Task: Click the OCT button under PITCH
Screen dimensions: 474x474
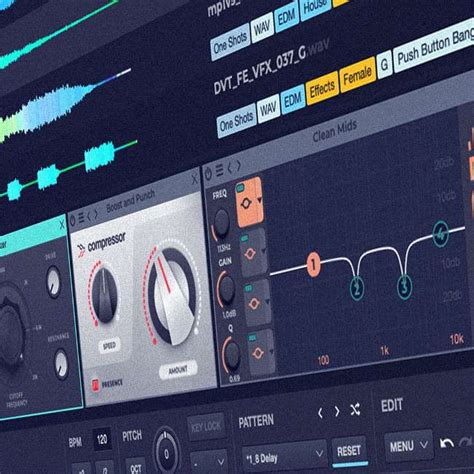Action: [x=136, y=467]
